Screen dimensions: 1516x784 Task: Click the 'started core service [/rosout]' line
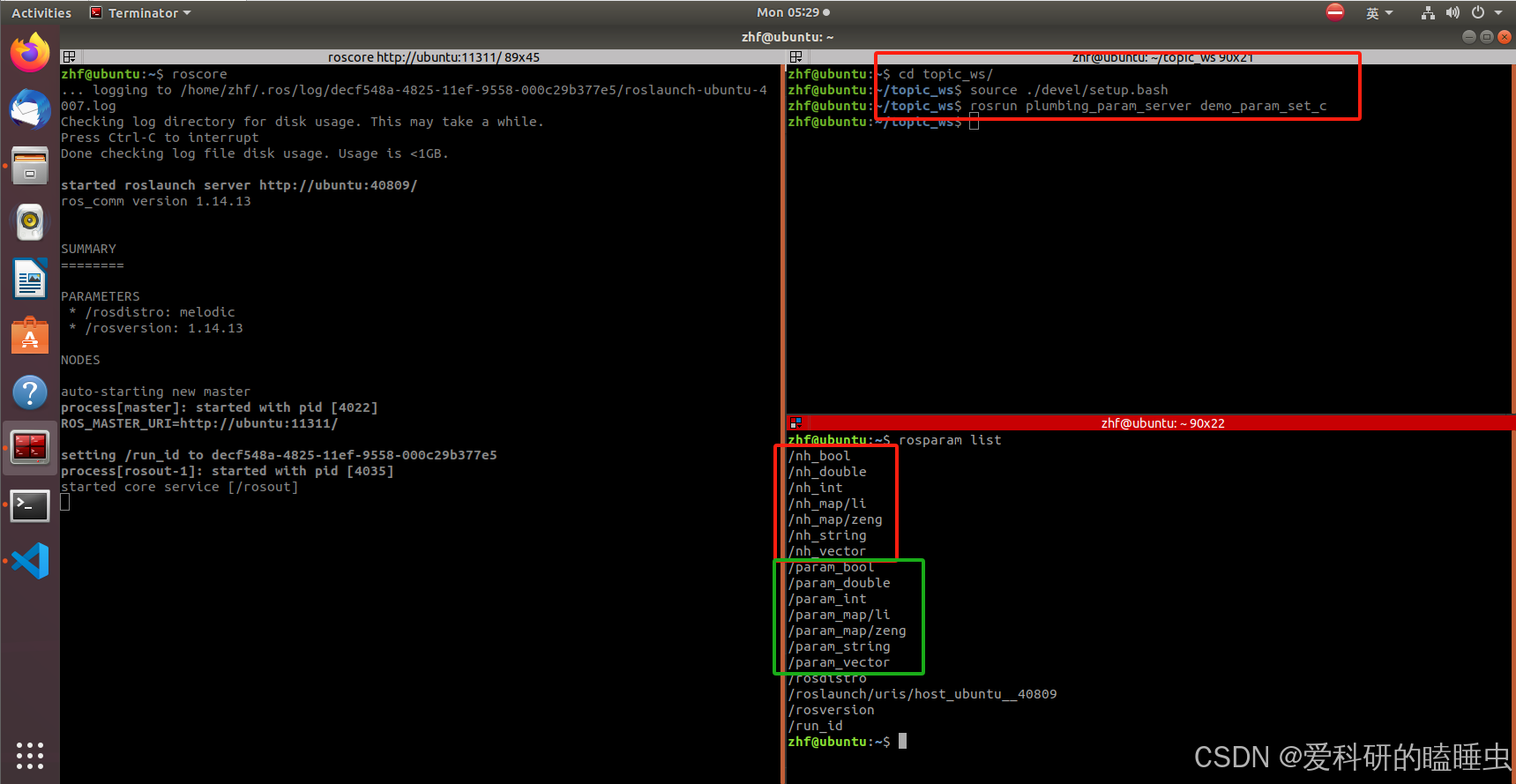click(x=180, y=487)
